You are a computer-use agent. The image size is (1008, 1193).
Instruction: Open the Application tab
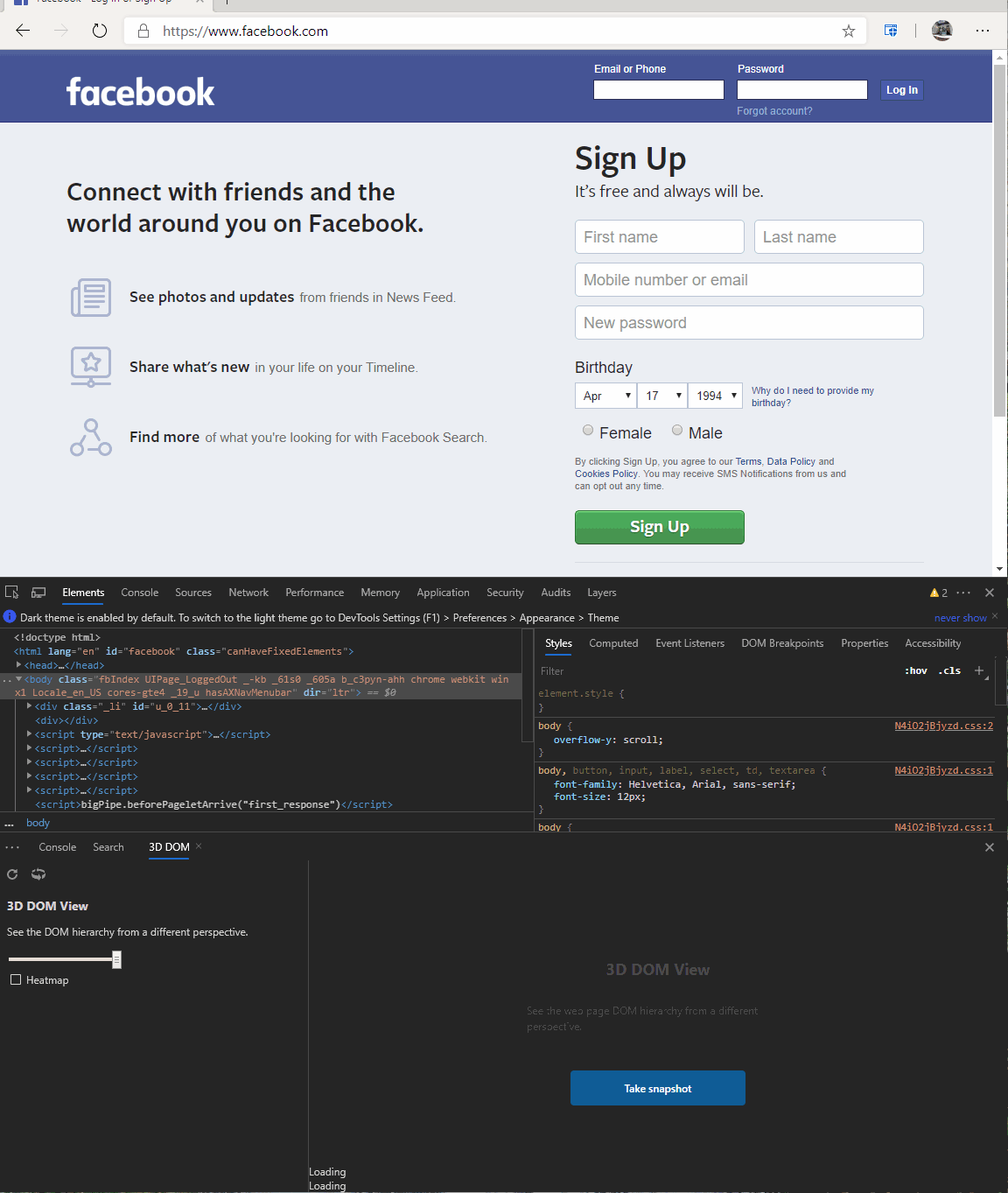[443, 593]
